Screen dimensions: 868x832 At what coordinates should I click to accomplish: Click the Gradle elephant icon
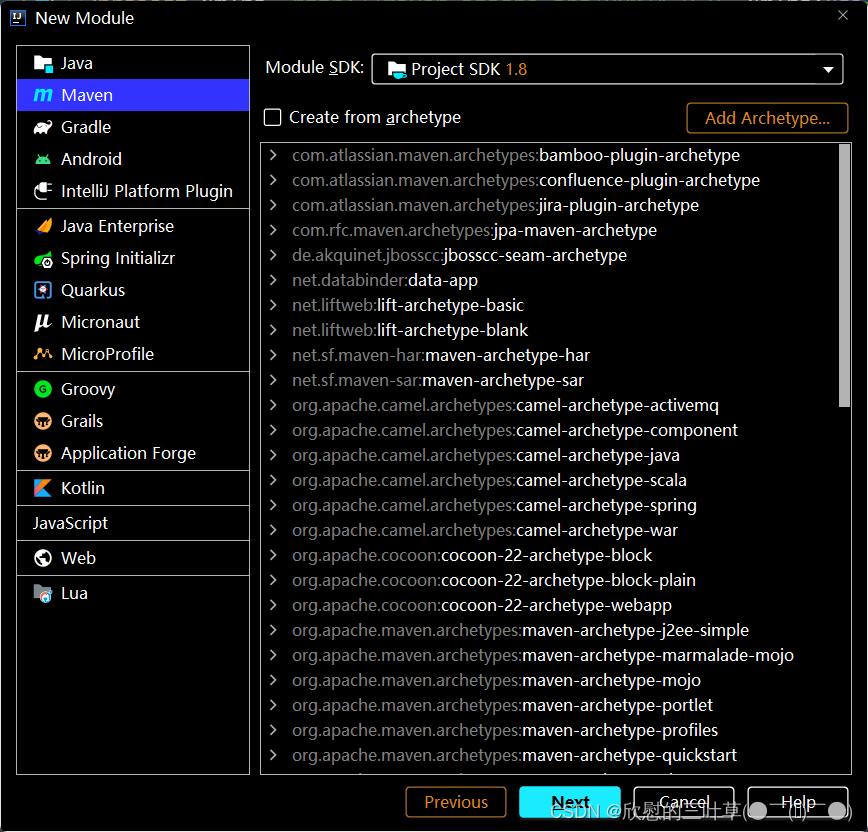(x=43, y=127)
